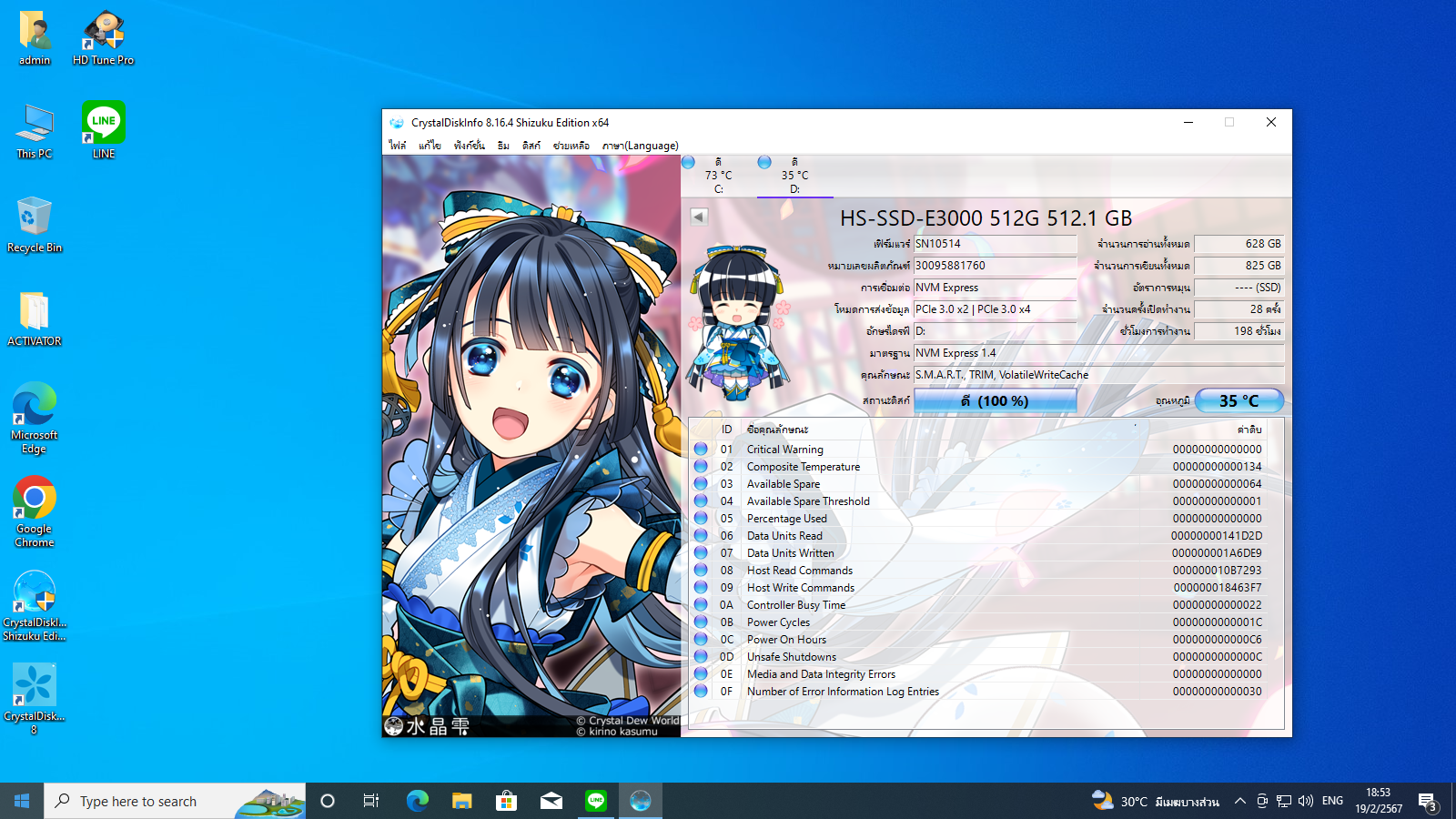Select drive D: at 35 °C
Screen dimensions: 1456x819
coord(795,176)
